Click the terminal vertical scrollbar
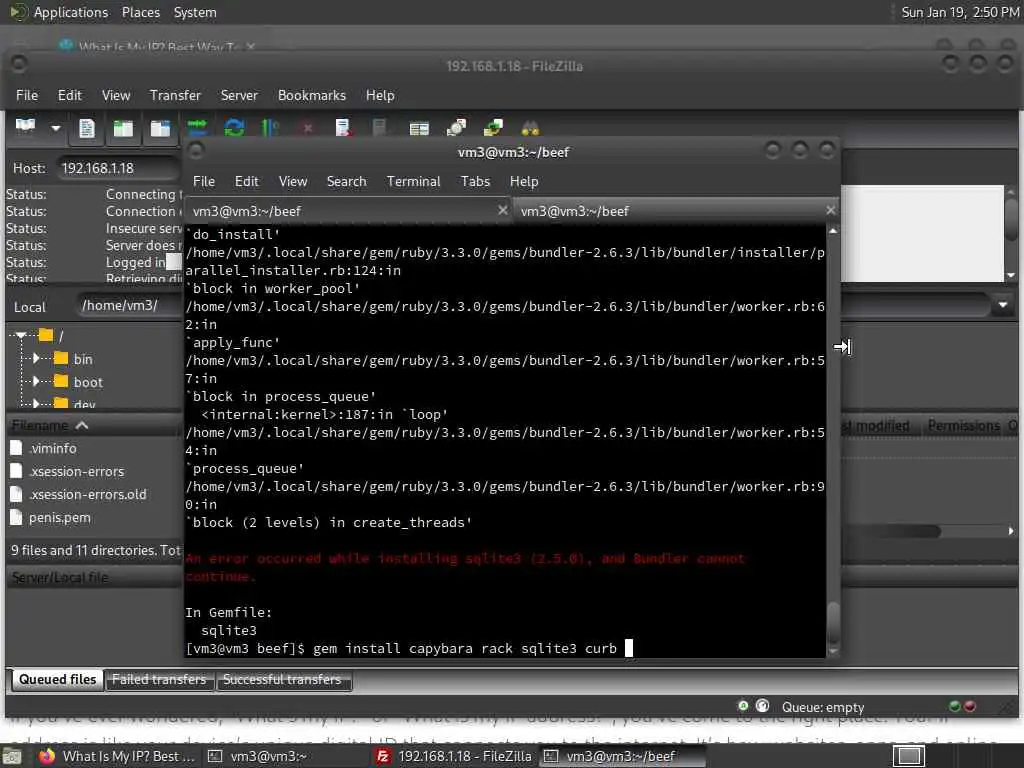Screen dimensions: 1024x768 (x=833, y=441)
